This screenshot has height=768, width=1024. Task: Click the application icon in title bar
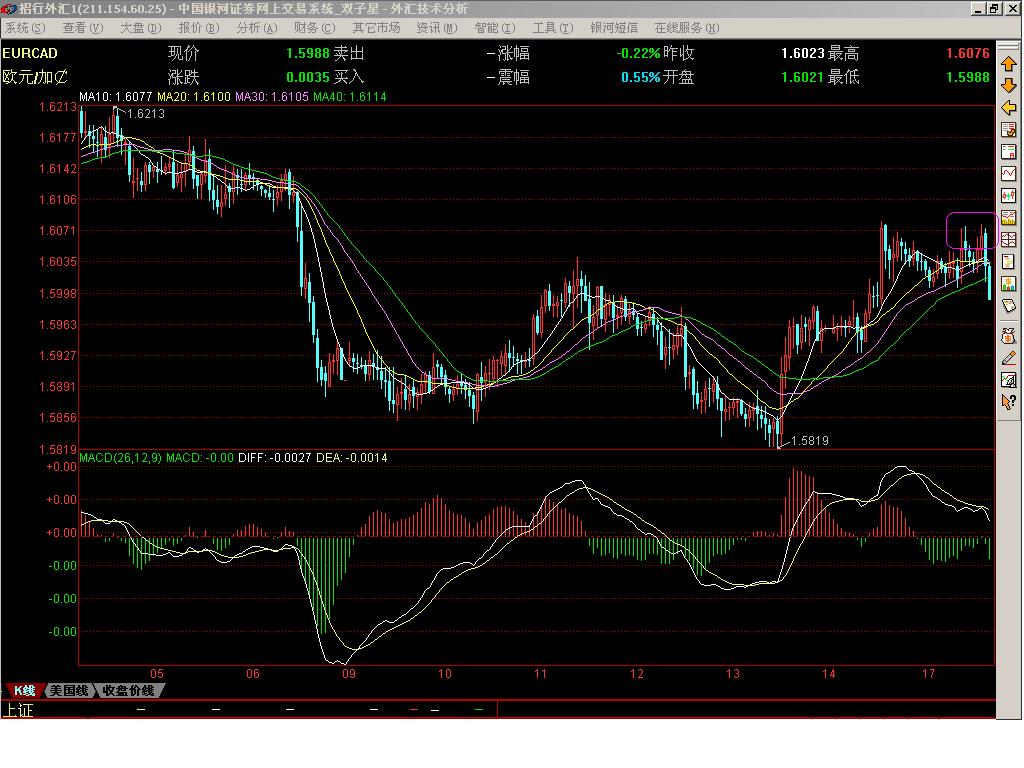8,8
